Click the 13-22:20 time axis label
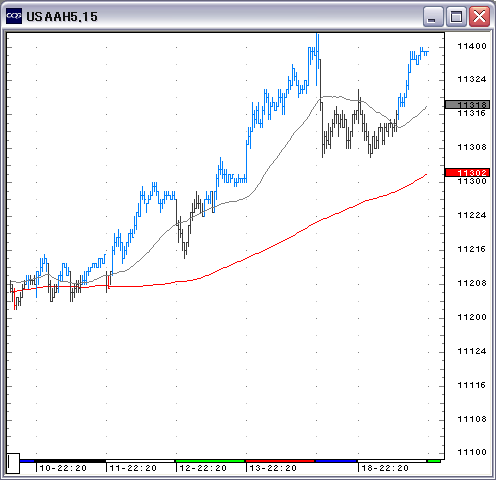The height and width of the screenshot is (480, 496). (273, 468)
